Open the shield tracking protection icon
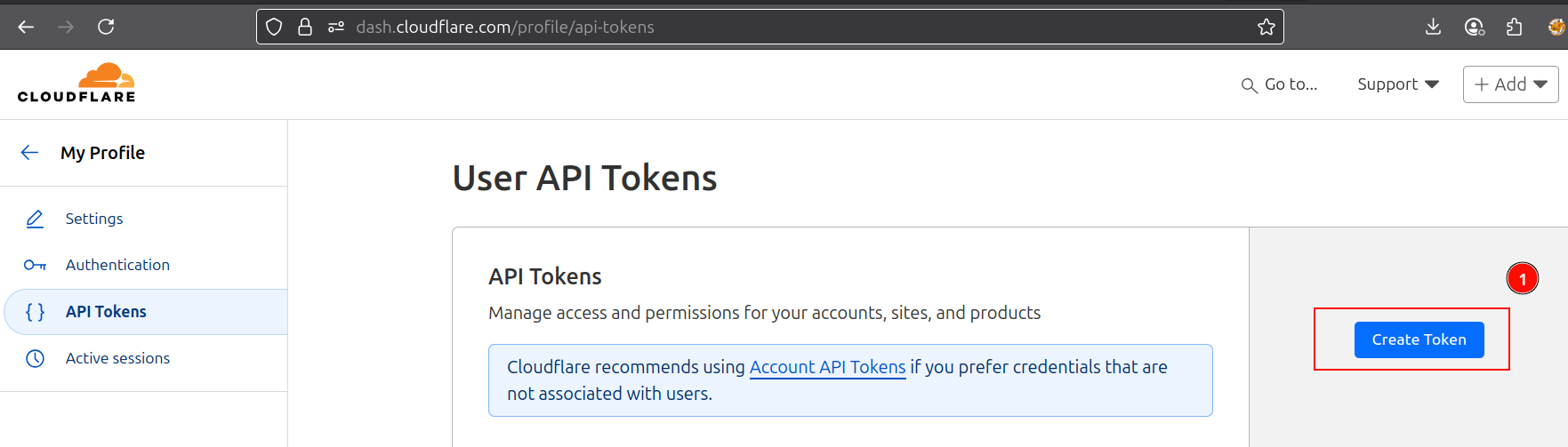This screenshot has width=1568, height=447. 274,27
